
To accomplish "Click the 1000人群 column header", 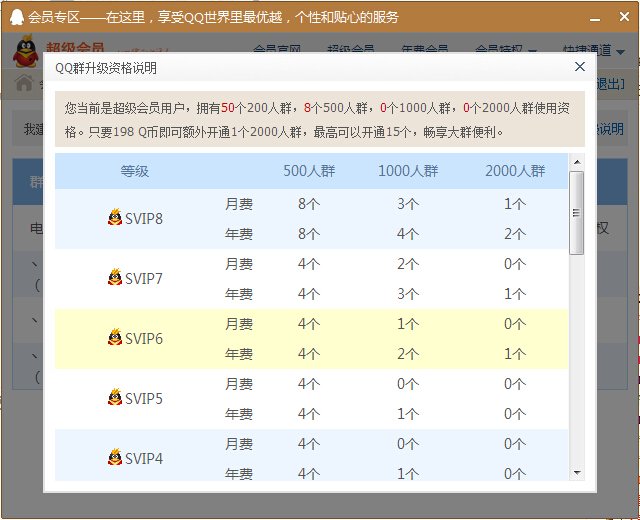I will [x=408, y=171].
